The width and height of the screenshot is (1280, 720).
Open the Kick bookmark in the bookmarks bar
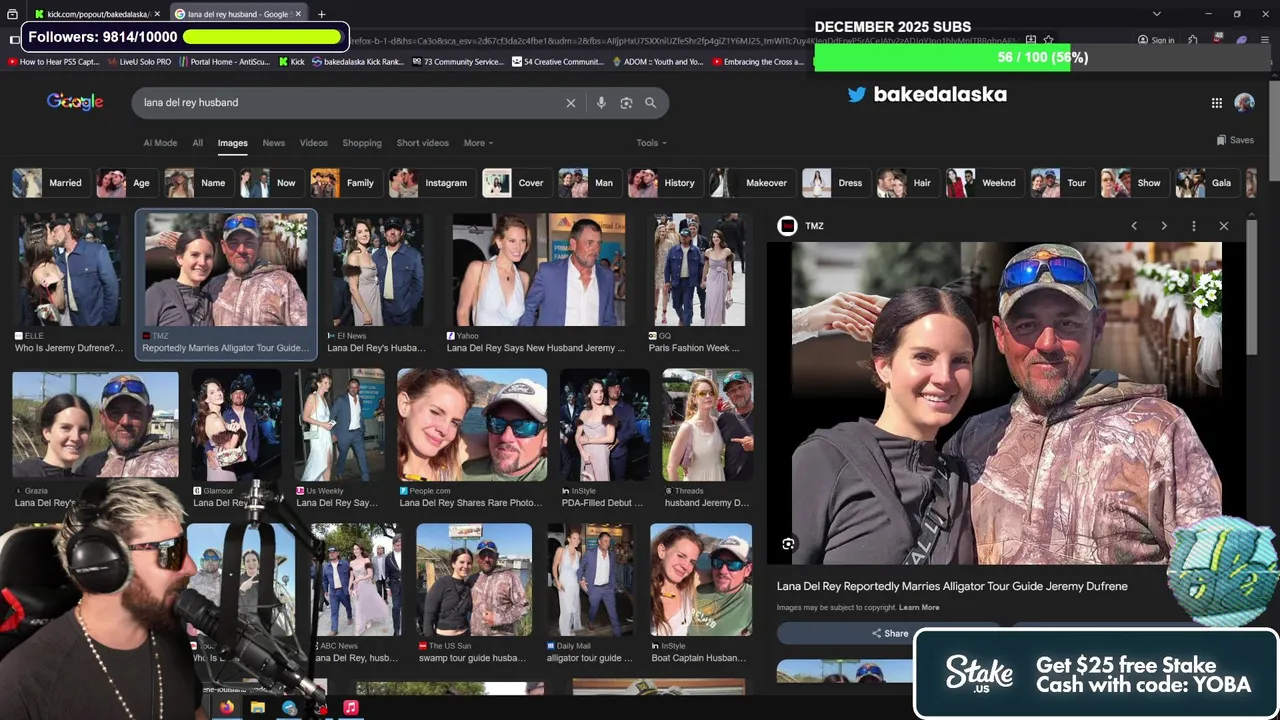point(291,62)
